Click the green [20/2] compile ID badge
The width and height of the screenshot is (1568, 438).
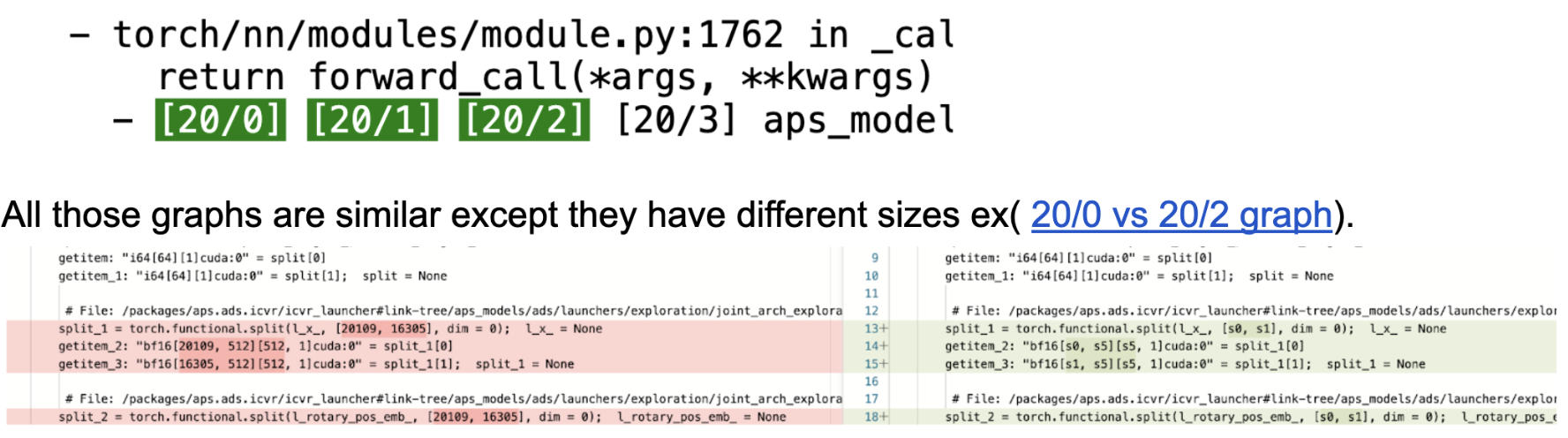tap(524, 120)
